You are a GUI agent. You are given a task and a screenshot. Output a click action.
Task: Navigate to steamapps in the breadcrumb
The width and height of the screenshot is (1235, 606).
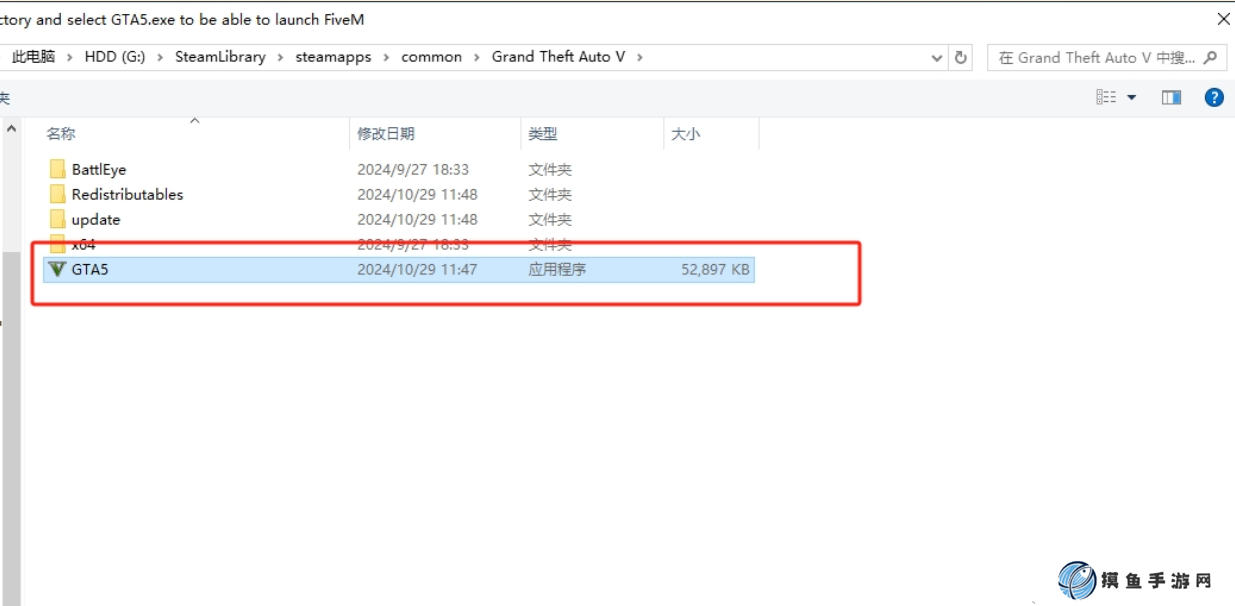pos(333,57)
